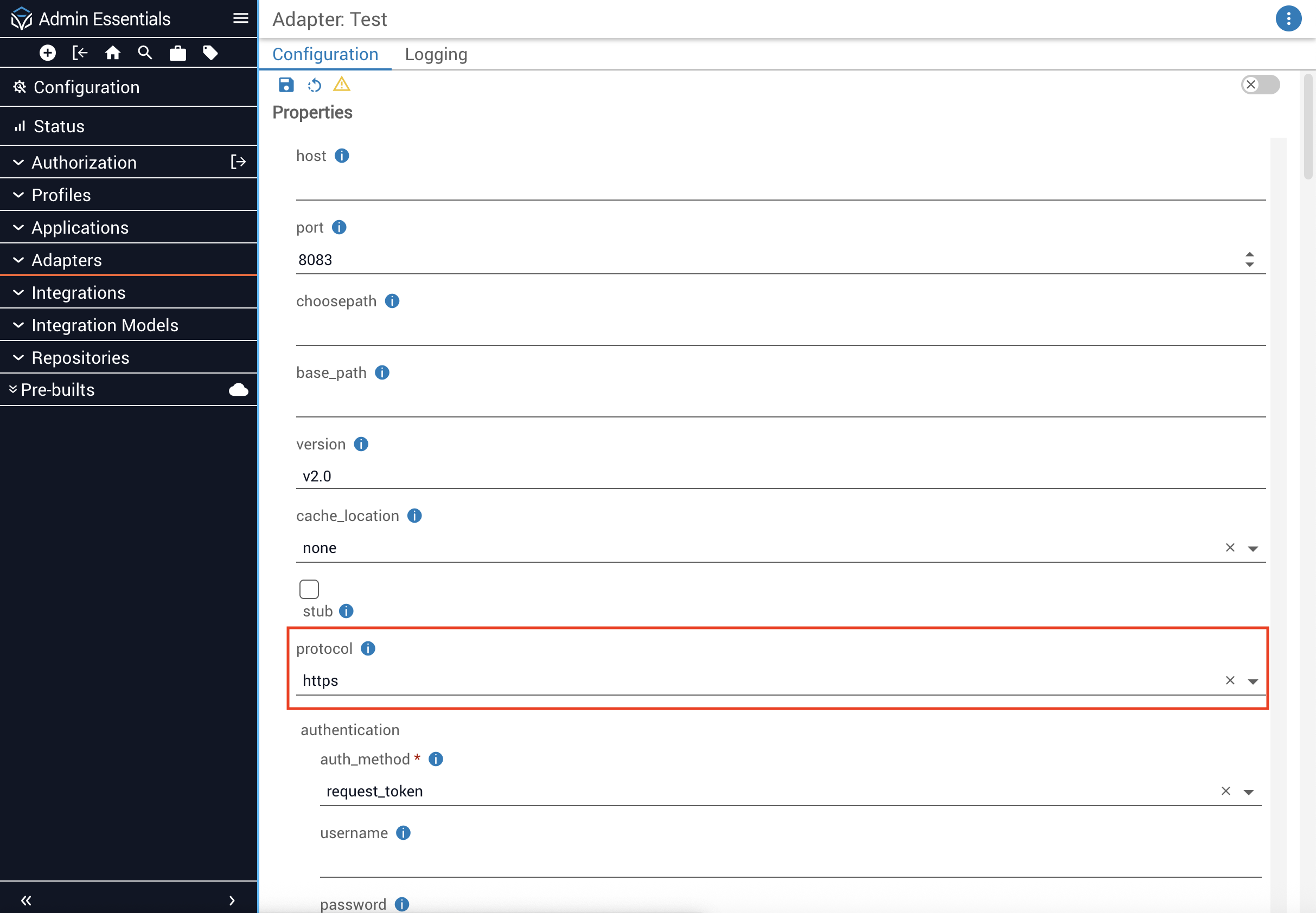Click the search magnifier icon in sidebar
Viewport: 1316px width, 913px height.
coord(145,53)
